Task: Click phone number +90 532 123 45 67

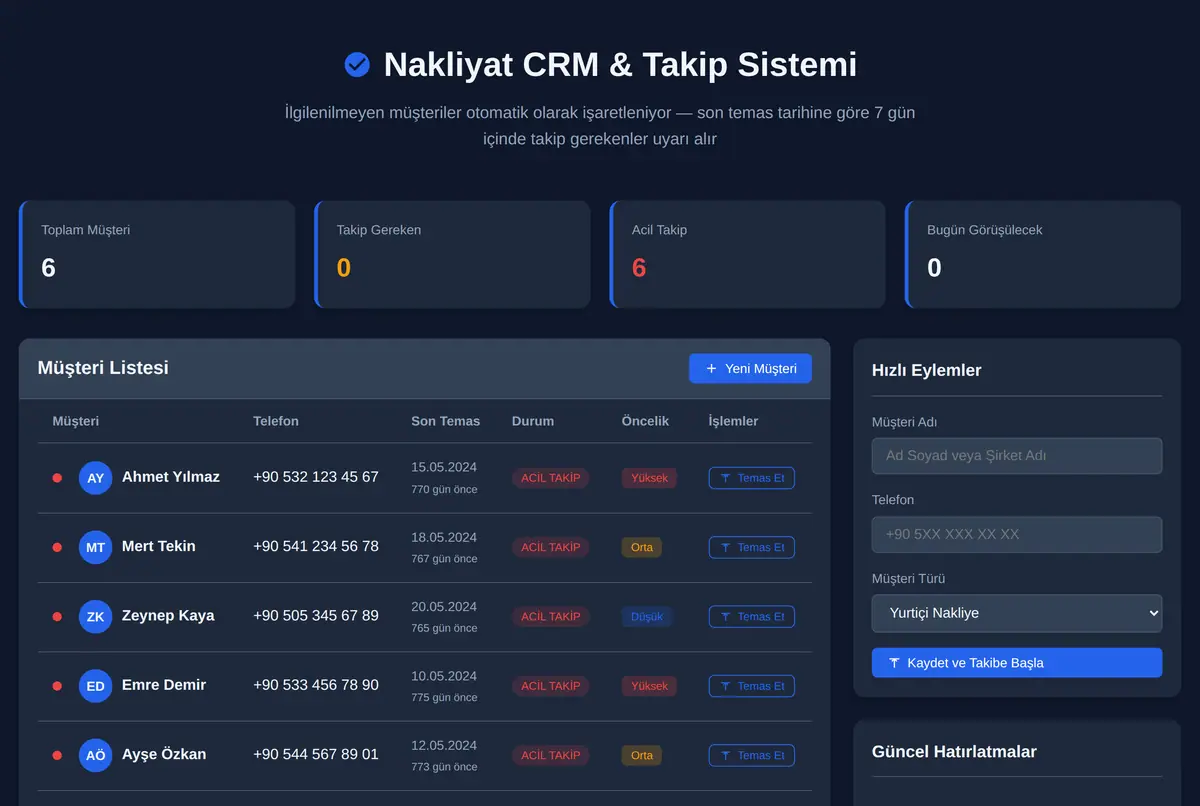Action: pos(316,477)
